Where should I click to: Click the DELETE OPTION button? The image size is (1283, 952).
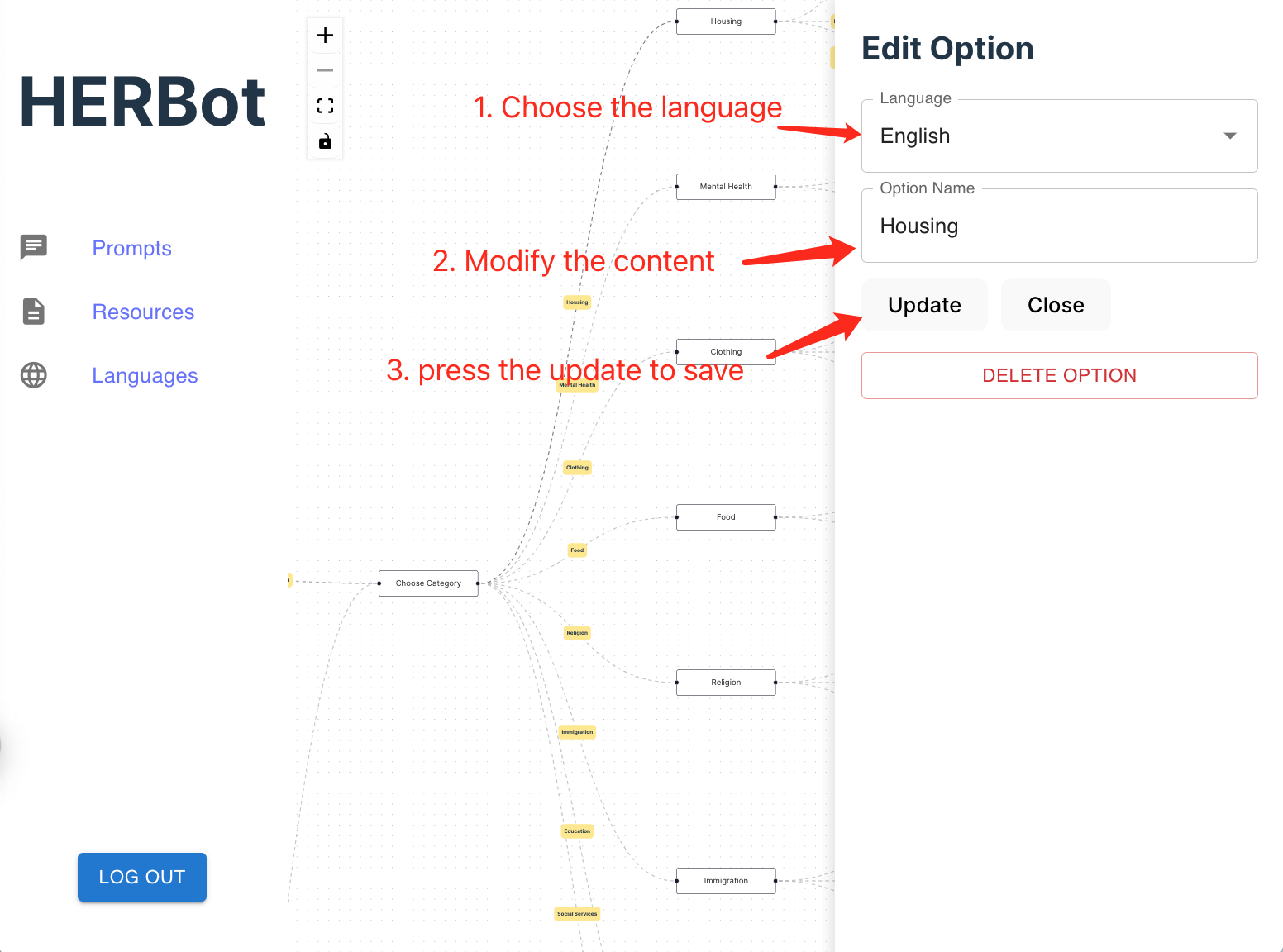click(x=1059, y=375)
